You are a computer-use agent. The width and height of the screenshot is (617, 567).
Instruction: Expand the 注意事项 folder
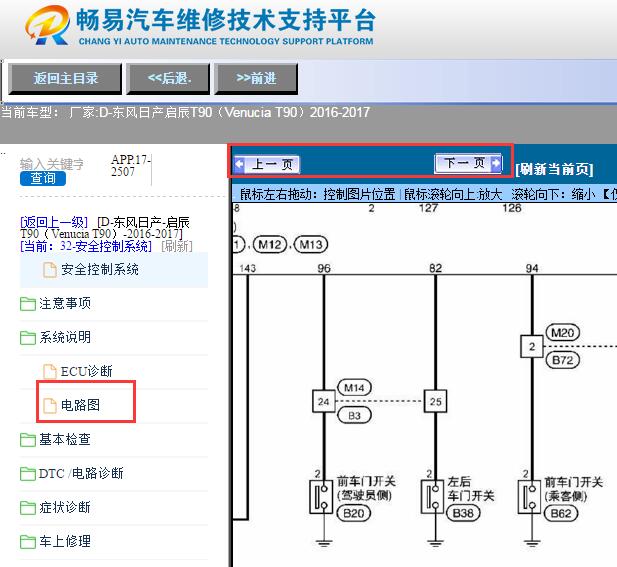coord(65,303)
